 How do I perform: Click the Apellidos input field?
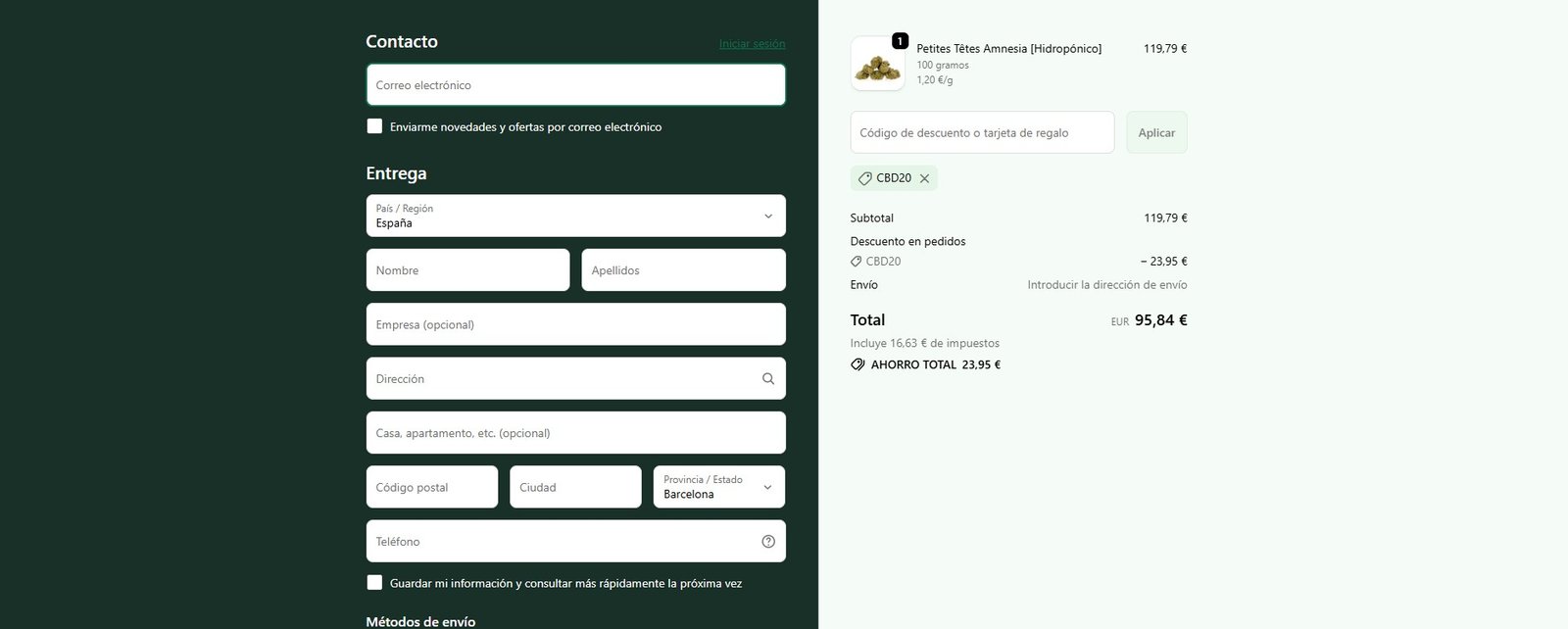(x=684, y=270)
